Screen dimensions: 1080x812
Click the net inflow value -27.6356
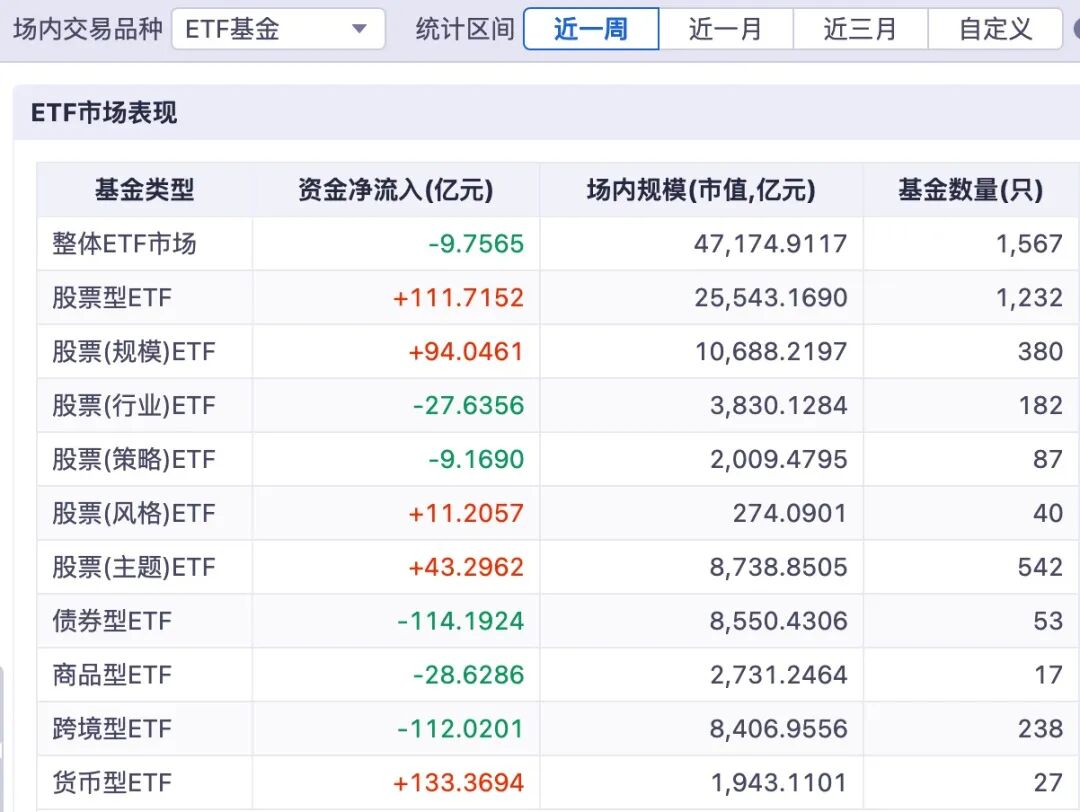click(x=468, y=406)
